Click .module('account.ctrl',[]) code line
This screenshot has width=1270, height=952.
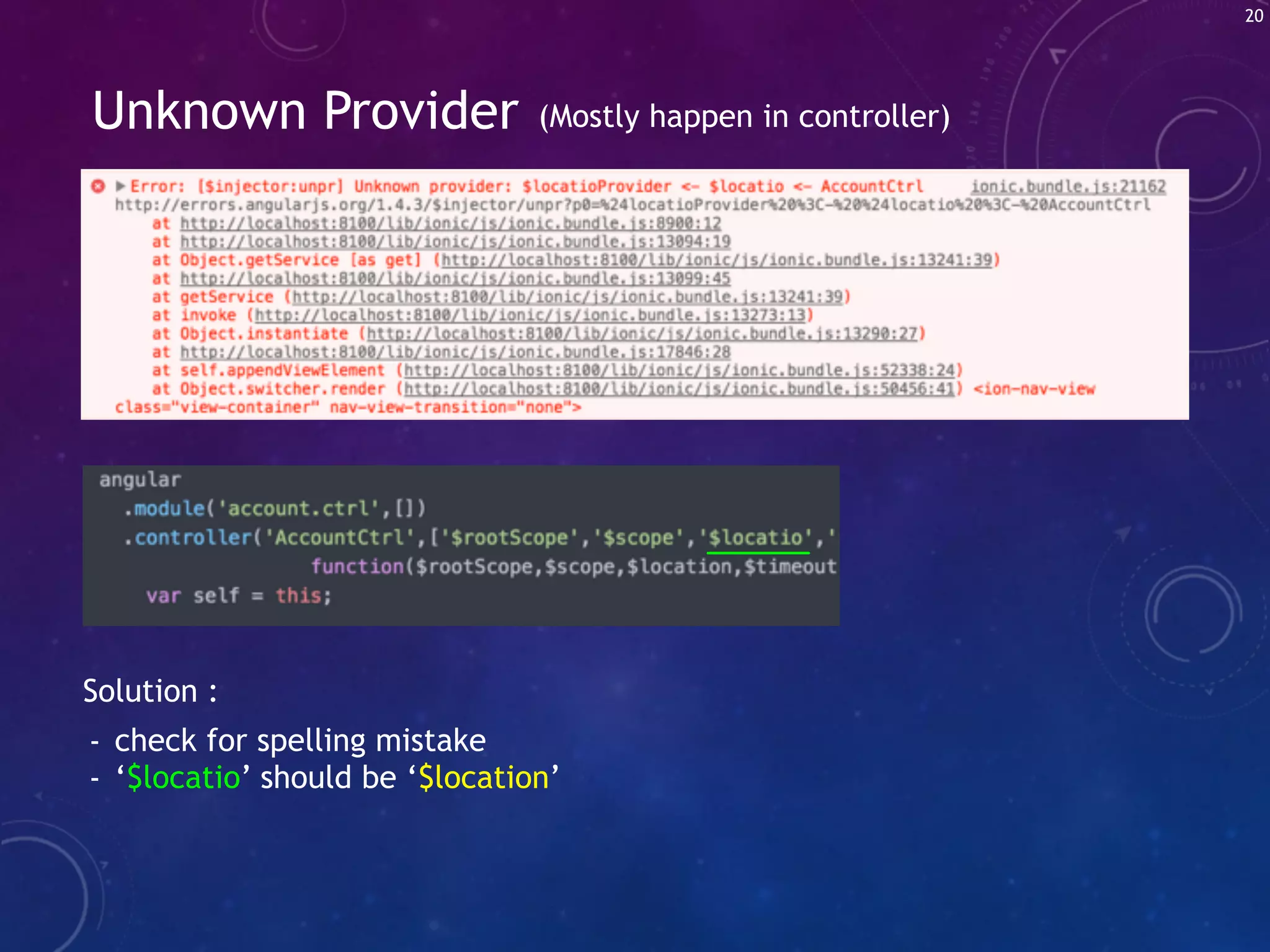click(x=274, y=509)
